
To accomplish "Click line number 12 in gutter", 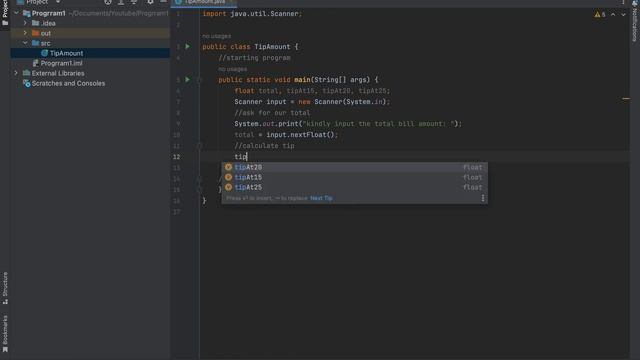I will 176,157.
